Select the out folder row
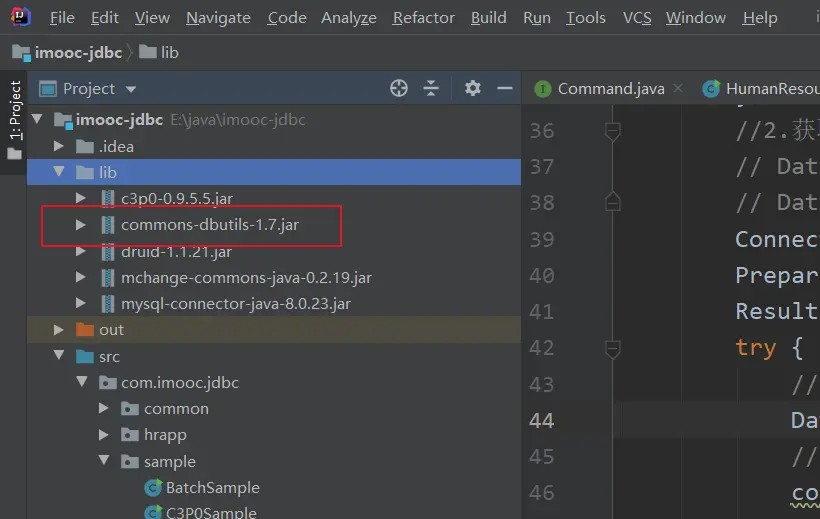This screenshot has height=519, width=820. click(274, 330)
